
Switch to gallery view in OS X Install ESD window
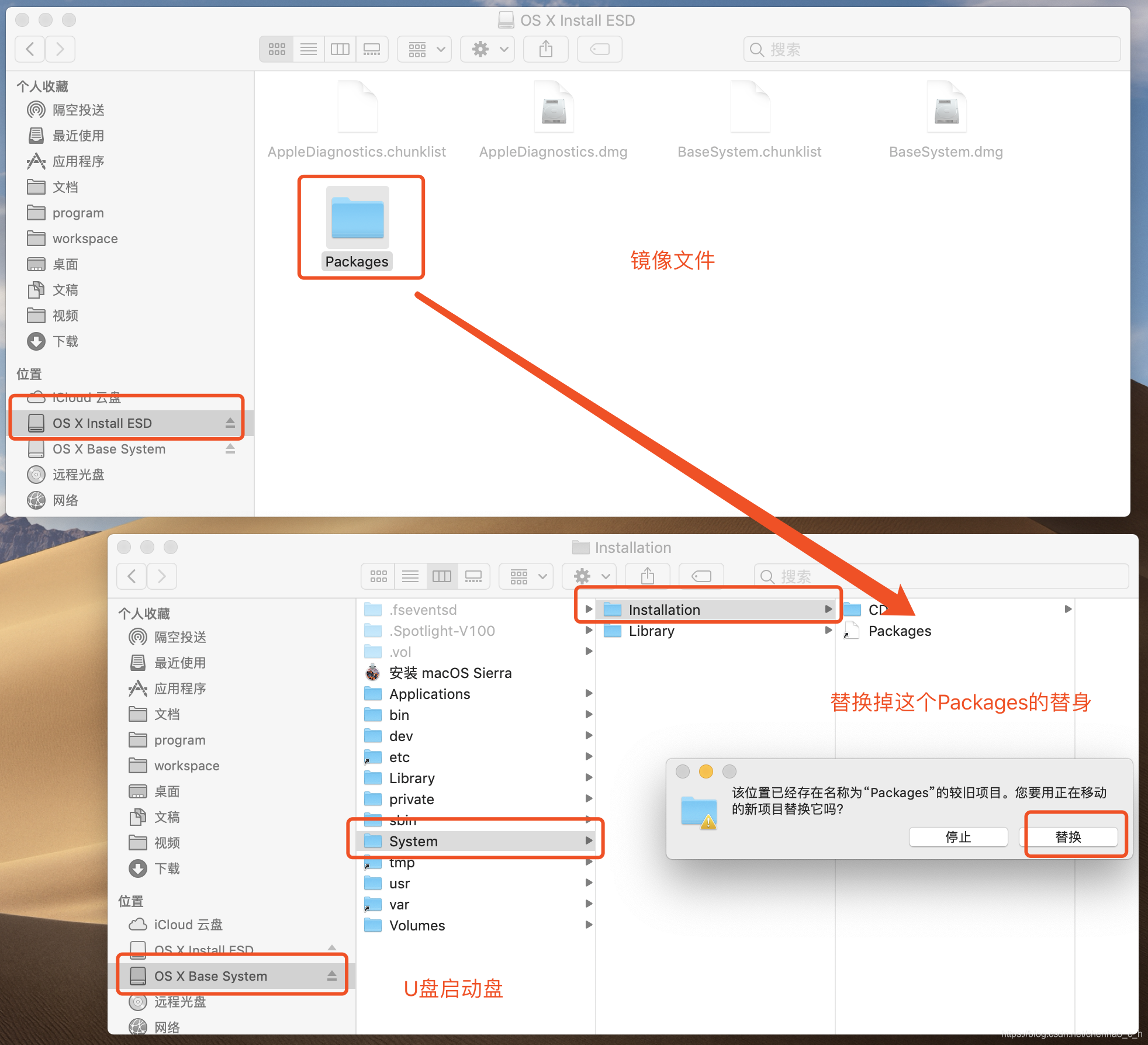point(372,49)
